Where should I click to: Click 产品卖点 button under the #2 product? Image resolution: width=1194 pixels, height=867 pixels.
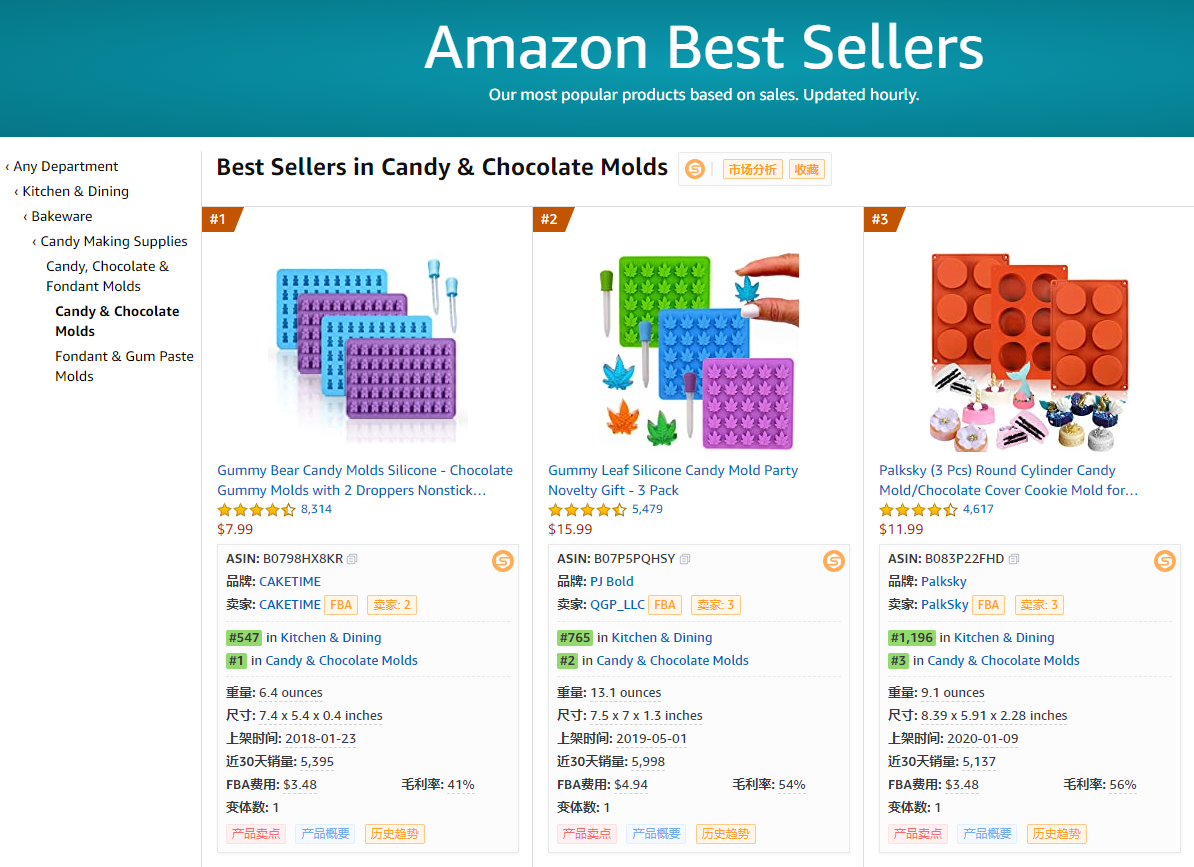point(586,834)
